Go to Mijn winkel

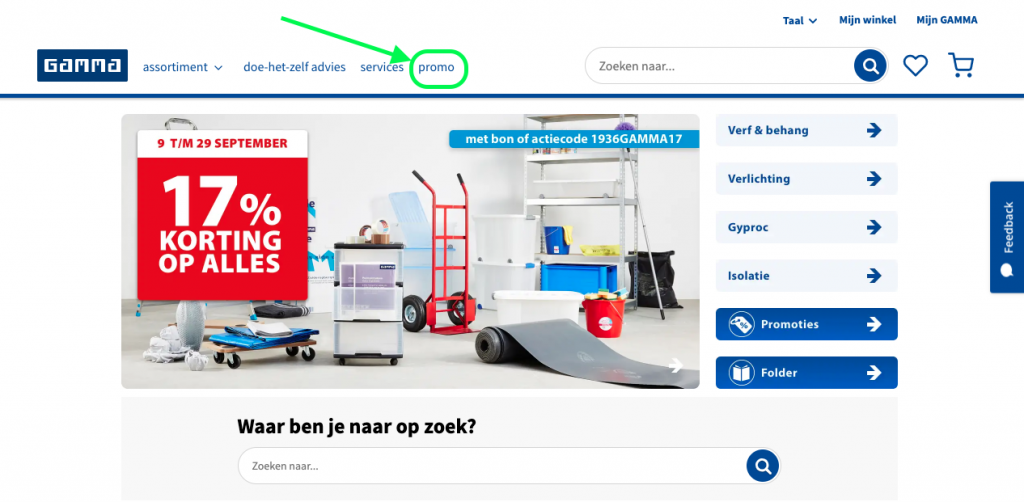(x=867, y=20)
